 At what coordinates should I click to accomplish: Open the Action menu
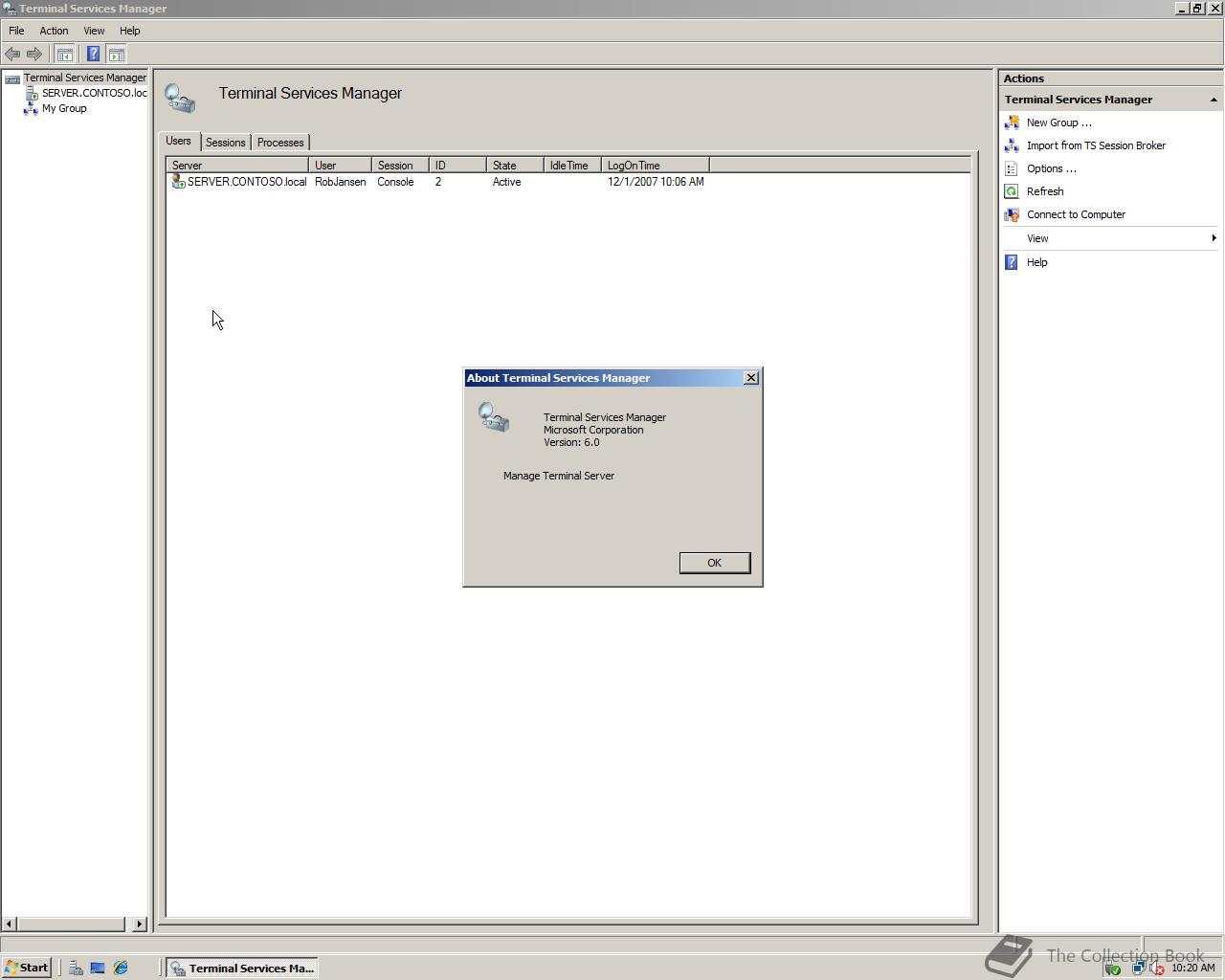click(x=54, y=31)
